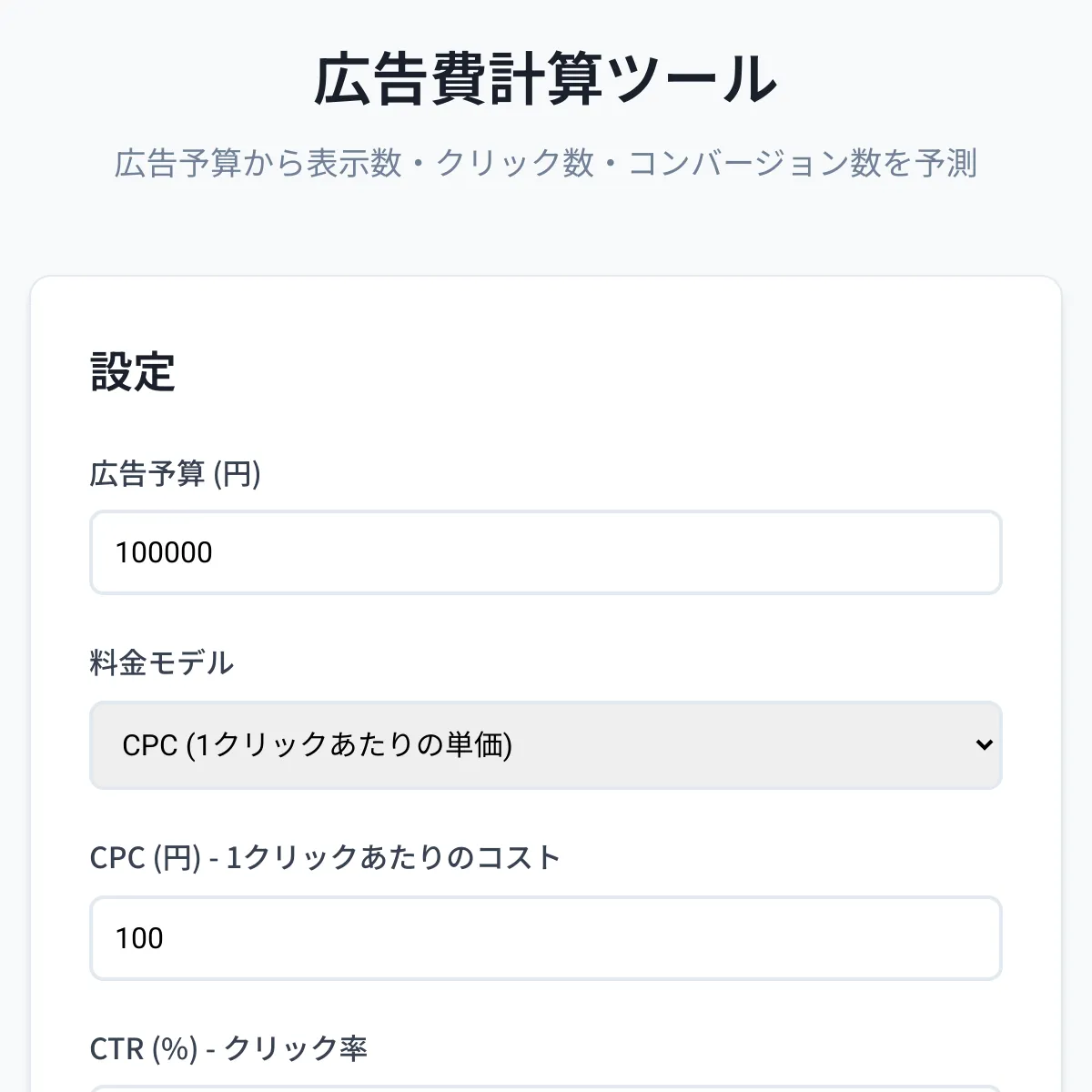This screenshot has height=1092, width=1092.
Task: Click the CPC (円) cost label
Action: pyautogui.click(x=323, y=856)
